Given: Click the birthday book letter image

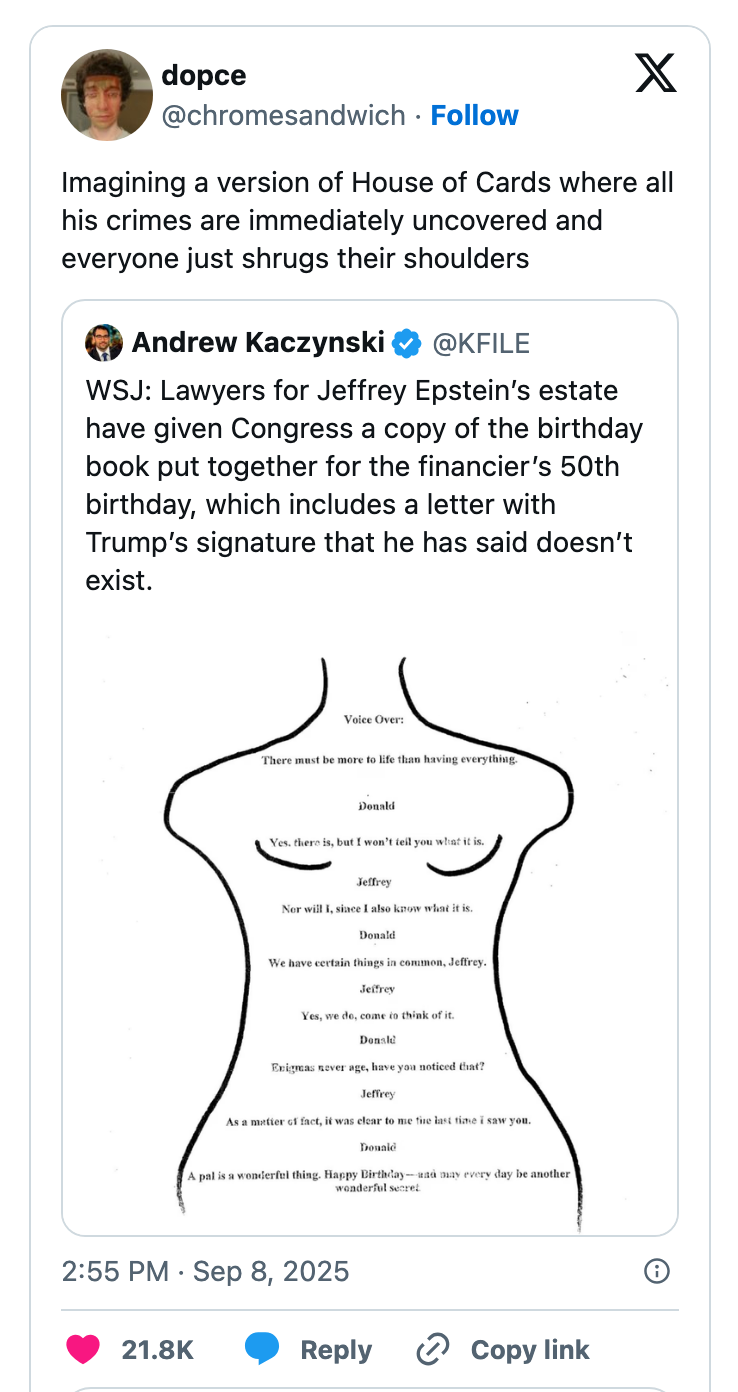Looking at the screenshot, I should (369, 930).
